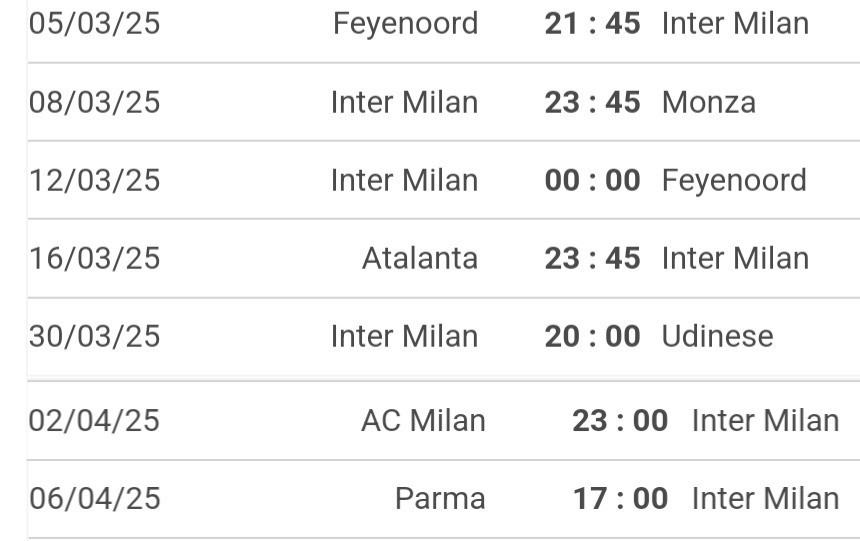Click Feyenoord home team on 05/03/25

[405, 23]
